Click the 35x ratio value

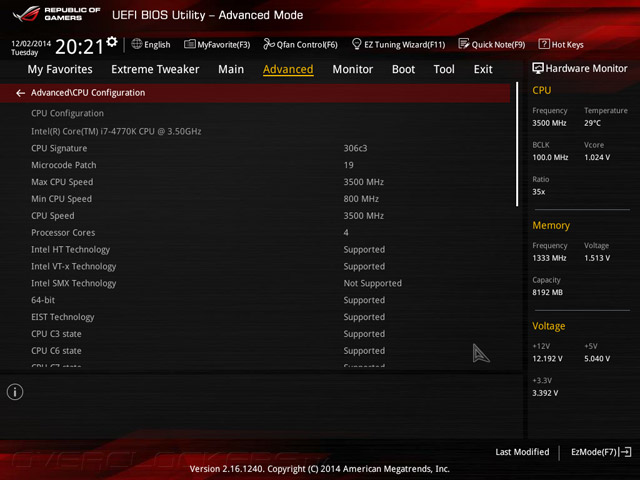click(538, 192)
